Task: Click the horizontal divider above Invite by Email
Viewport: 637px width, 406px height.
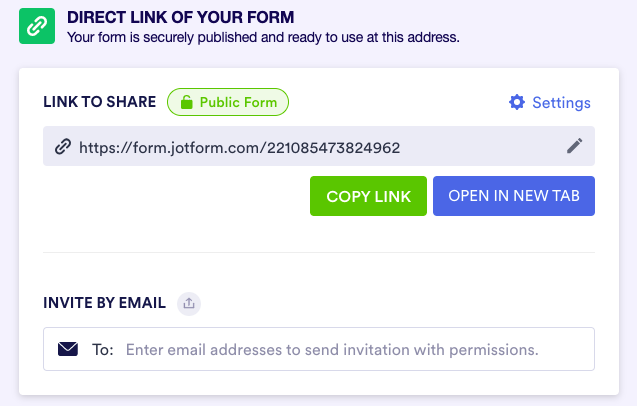Action: (319, 253)
